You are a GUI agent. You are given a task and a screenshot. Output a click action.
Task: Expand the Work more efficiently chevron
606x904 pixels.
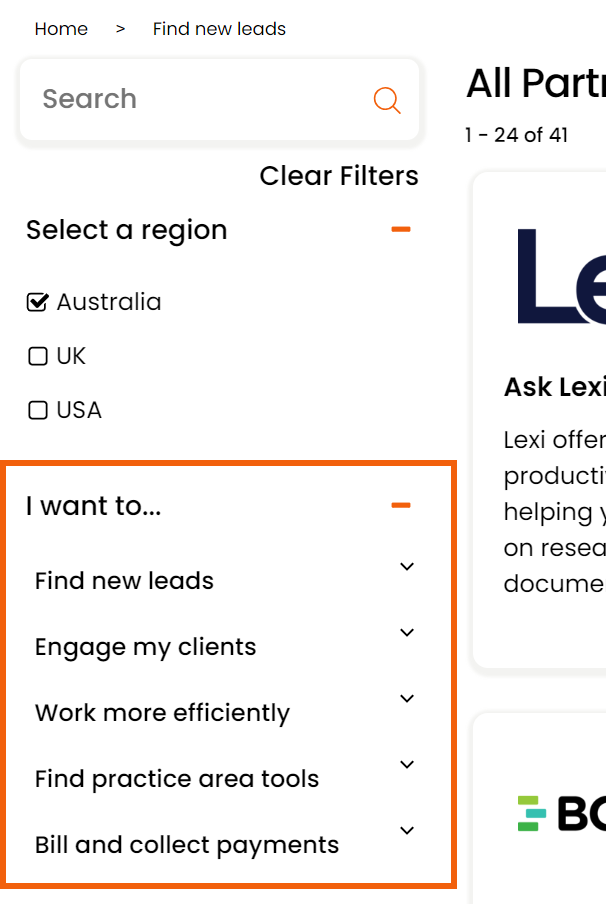click(407, 699)
